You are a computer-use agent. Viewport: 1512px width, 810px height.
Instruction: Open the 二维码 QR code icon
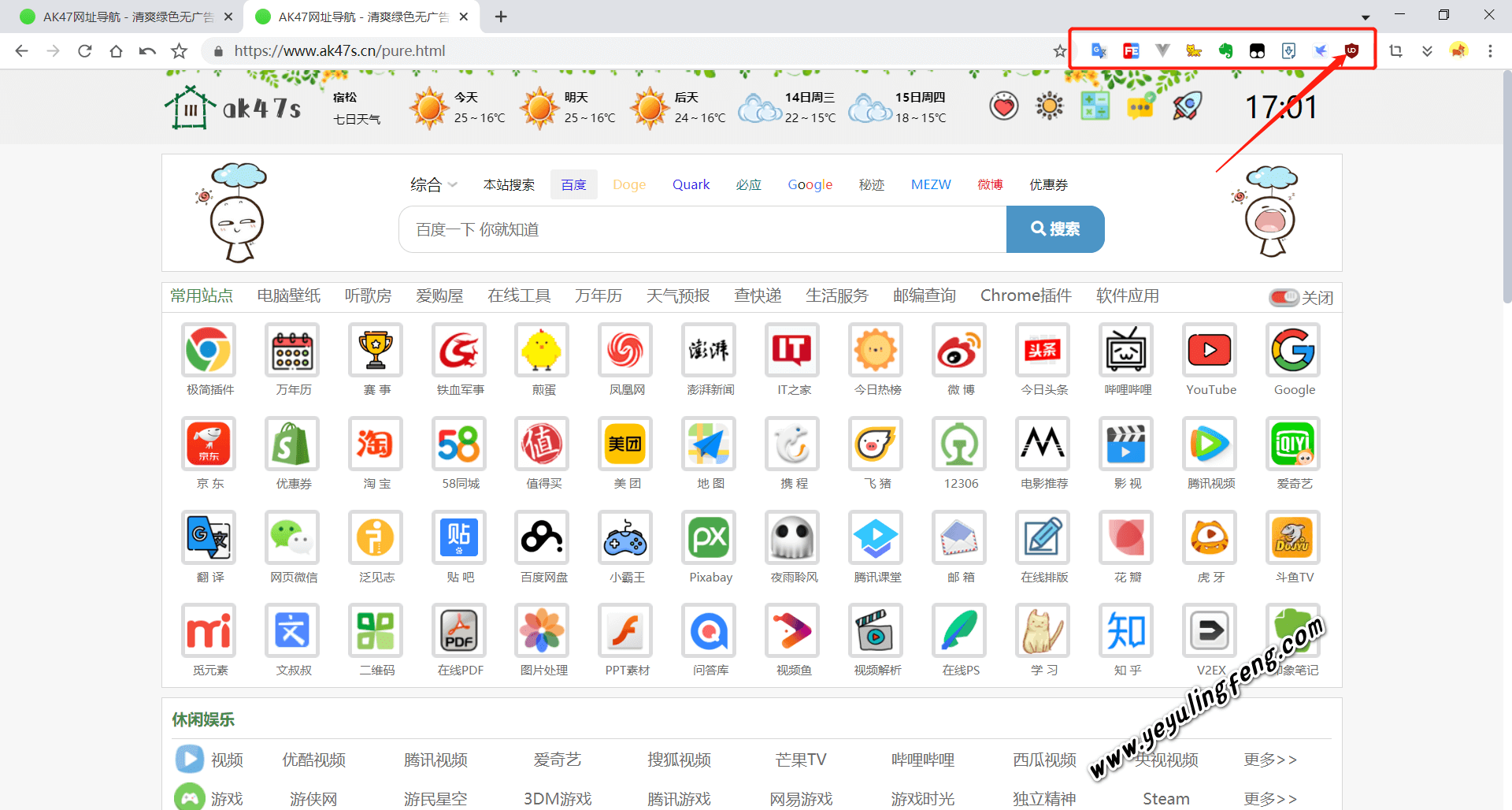coord(376,630)
